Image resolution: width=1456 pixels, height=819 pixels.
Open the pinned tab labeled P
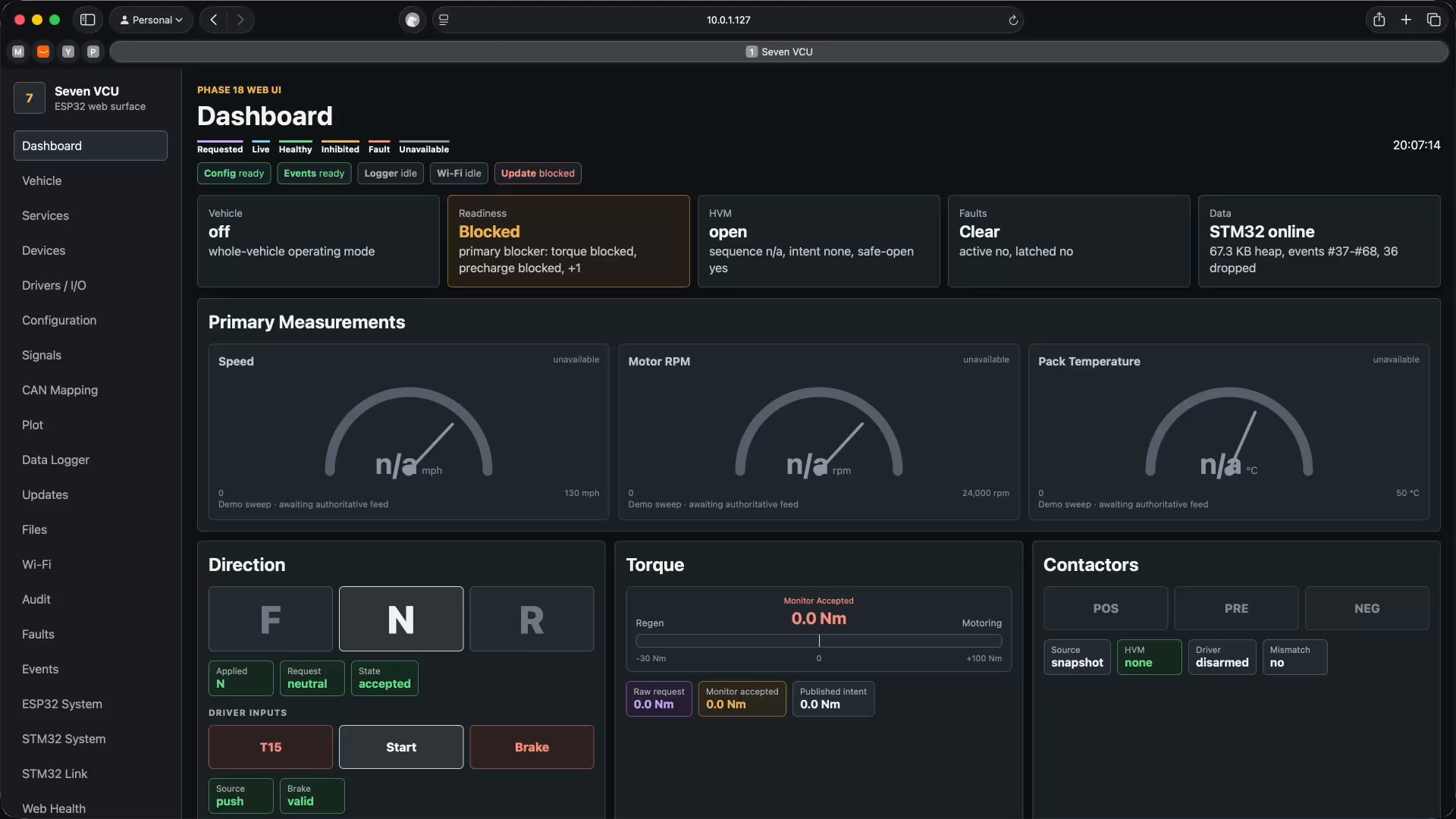coord(93,52)
